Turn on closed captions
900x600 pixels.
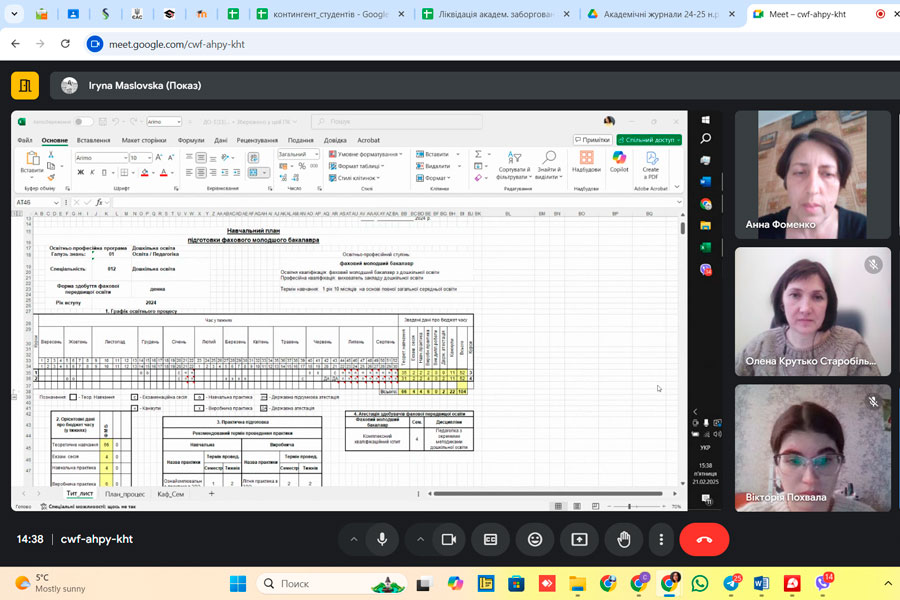click(491, 539)
